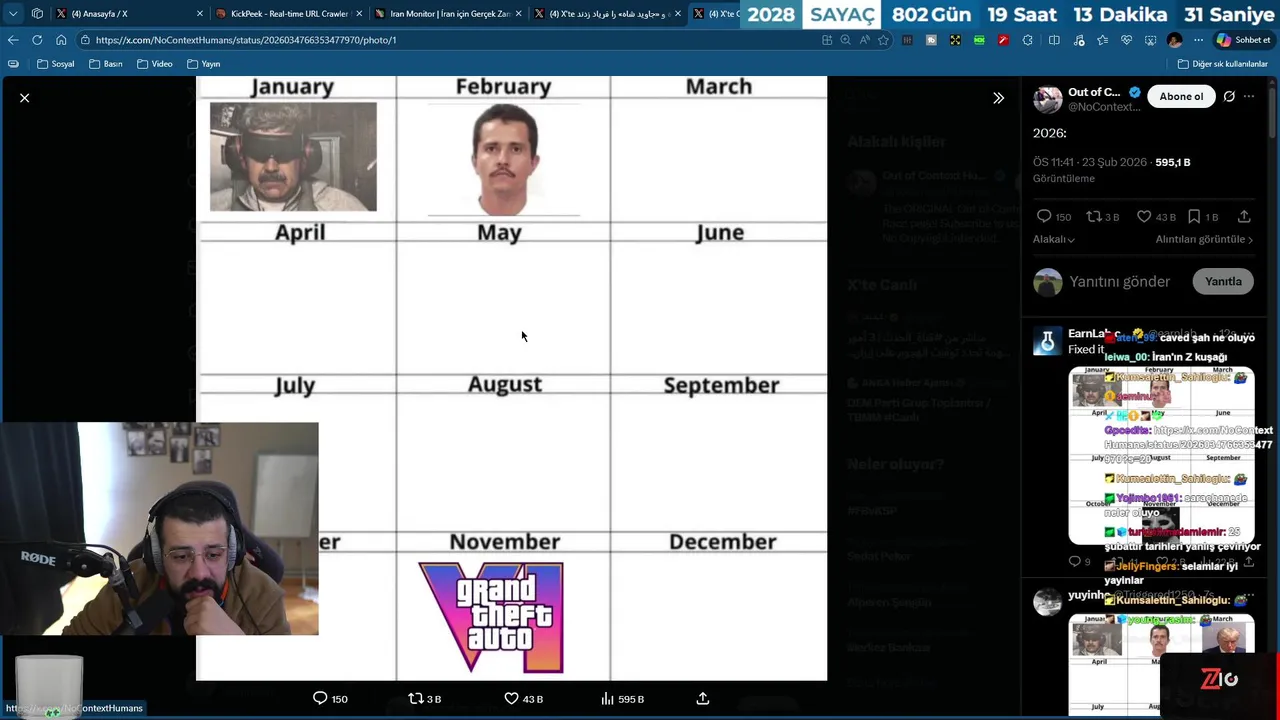The height and width of the screenshot is (720, 1280).
Task: Click the 'Görüntüleme' views label in side panel
Action: pyautogui.click(x=1064, y=179)
